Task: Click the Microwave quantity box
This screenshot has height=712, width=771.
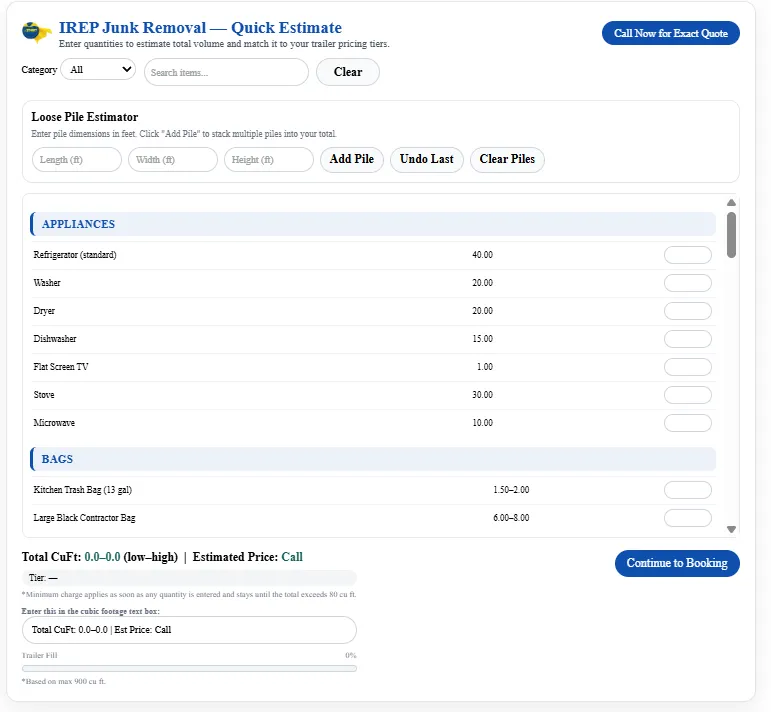Action: coord(687,423)
